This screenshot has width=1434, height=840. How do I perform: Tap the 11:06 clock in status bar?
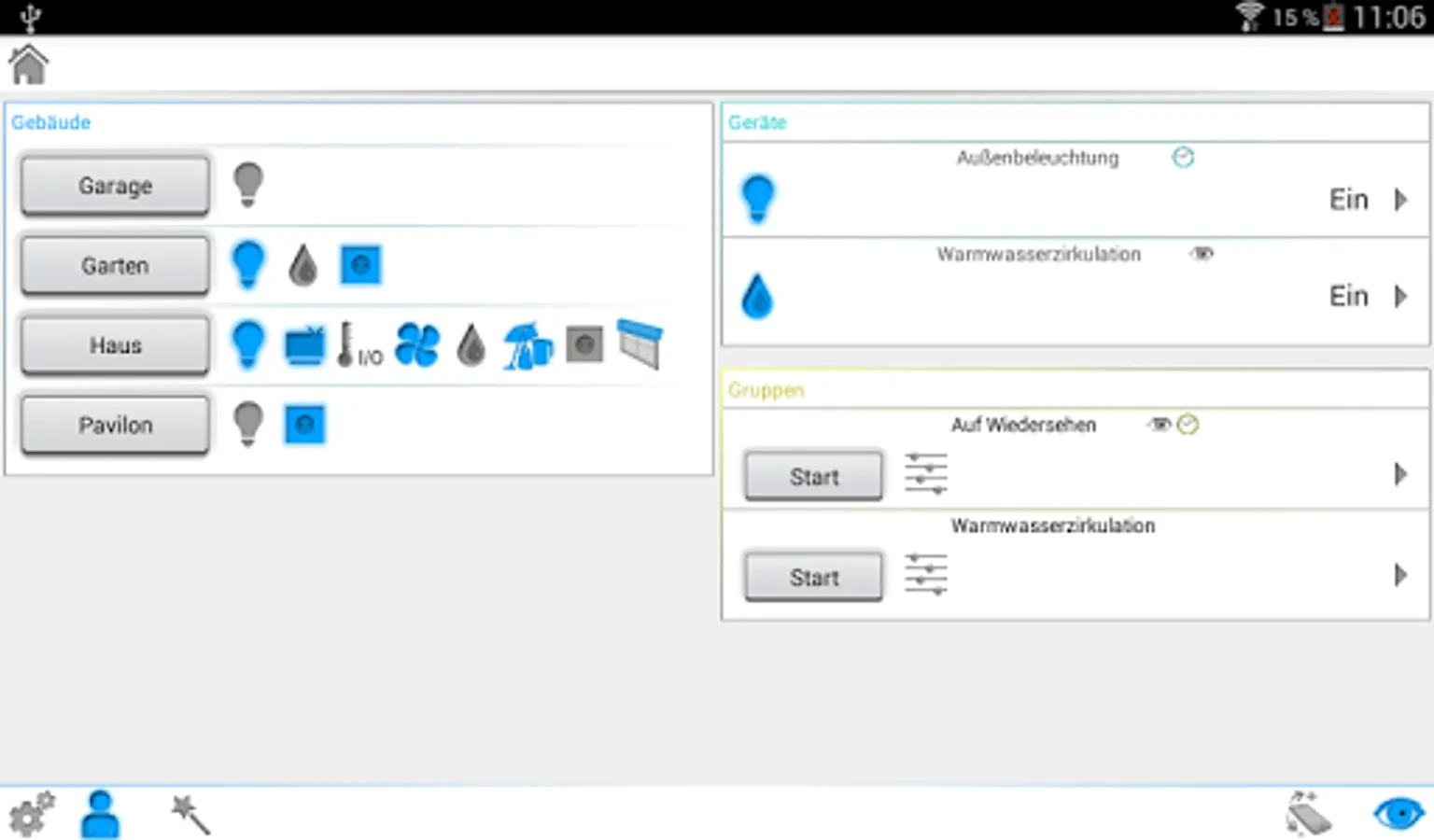pyautogui.click(x=1389, y=17)
